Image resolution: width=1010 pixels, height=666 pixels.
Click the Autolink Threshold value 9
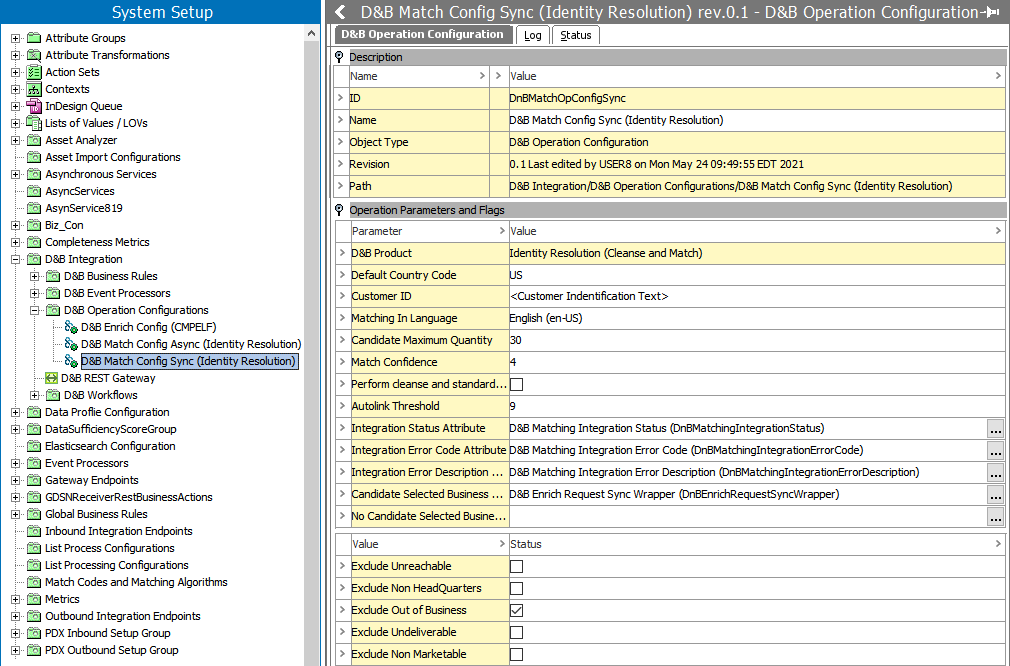point(513,406)
